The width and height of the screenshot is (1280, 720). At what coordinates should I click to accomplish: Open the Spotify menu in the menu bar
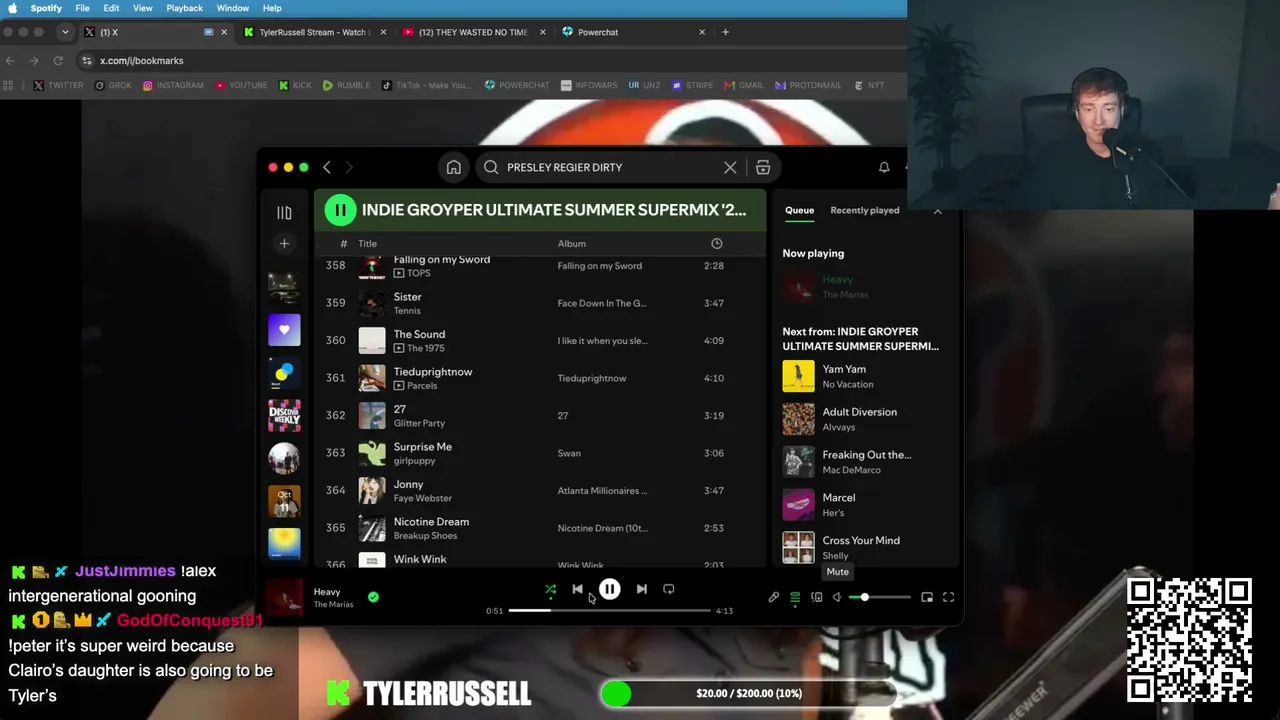click(x=46, y=8)
